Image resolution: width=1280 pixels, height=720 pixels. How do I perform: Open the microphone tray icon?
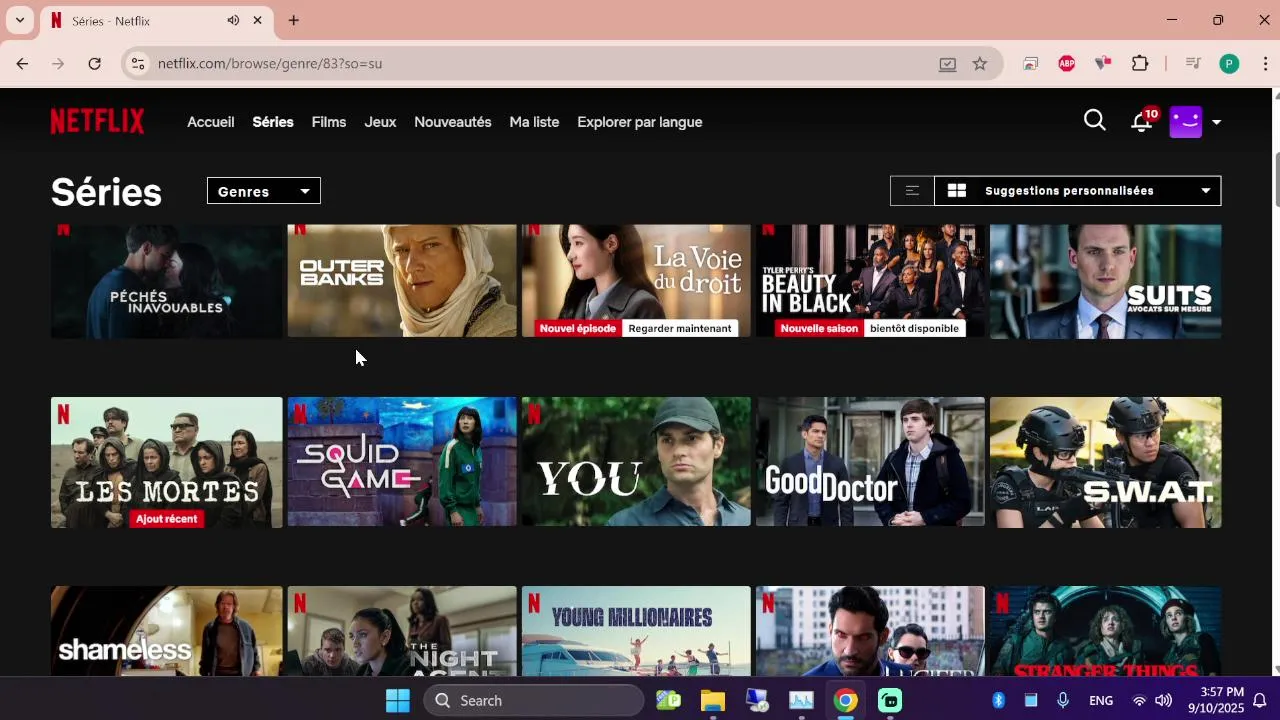pyautogui.click(x=1063, y=700)
